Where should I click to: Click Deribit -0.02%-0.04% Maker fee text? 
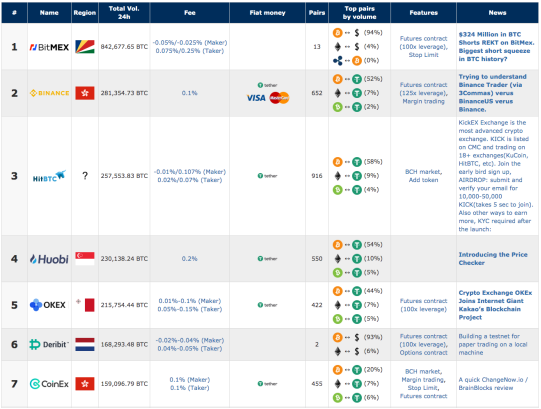click(x=190, y=340)
